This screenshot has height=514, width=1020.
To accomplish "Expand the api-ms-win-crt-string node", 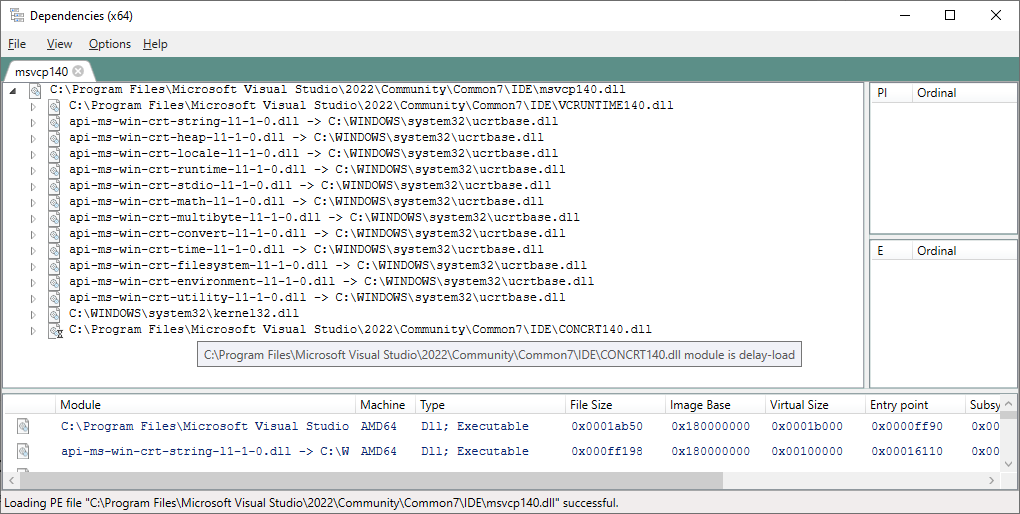I will (x=33, y=122).
